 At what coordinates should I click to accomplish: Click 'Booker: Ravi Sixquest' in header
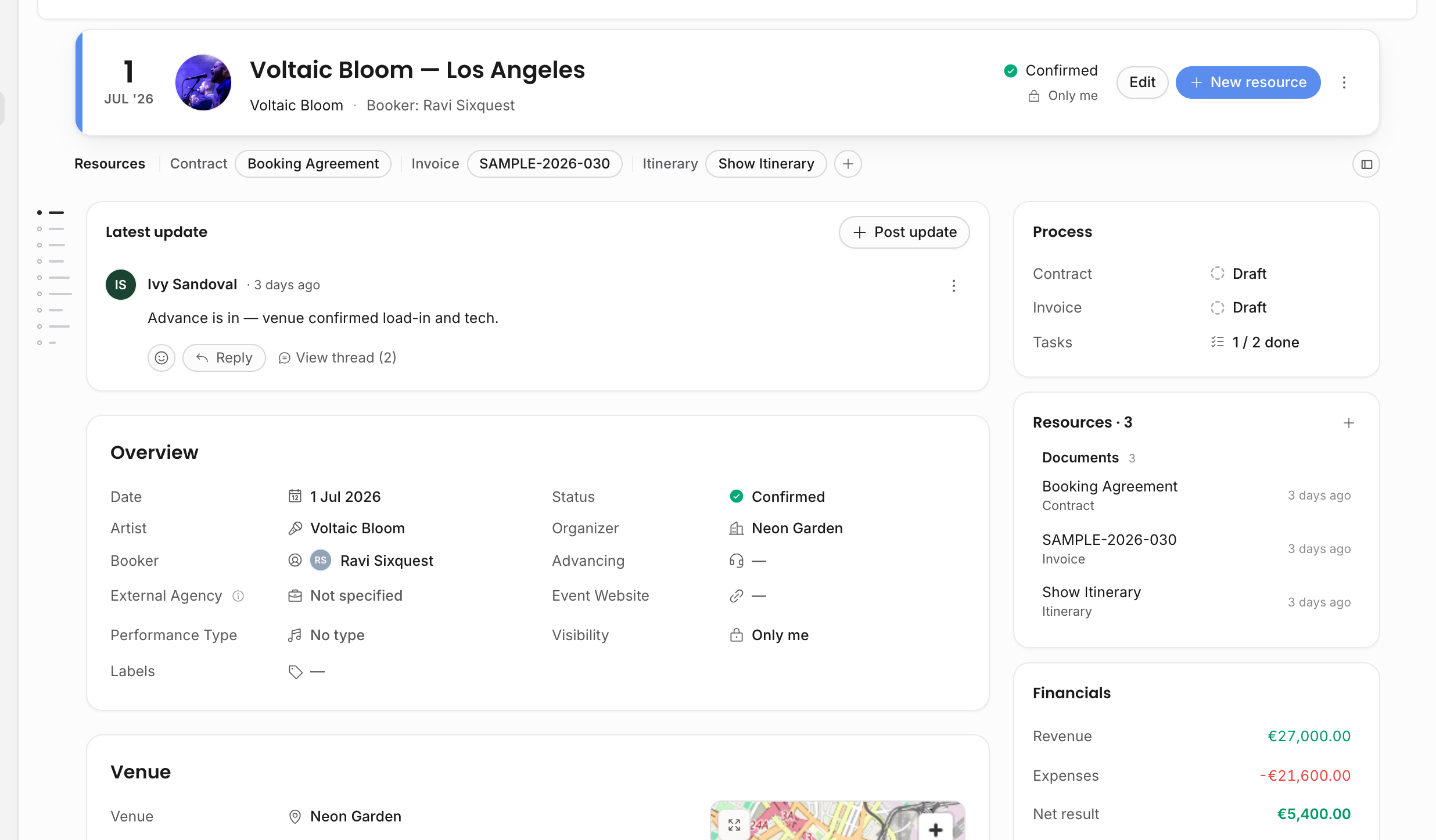[440, 105]
